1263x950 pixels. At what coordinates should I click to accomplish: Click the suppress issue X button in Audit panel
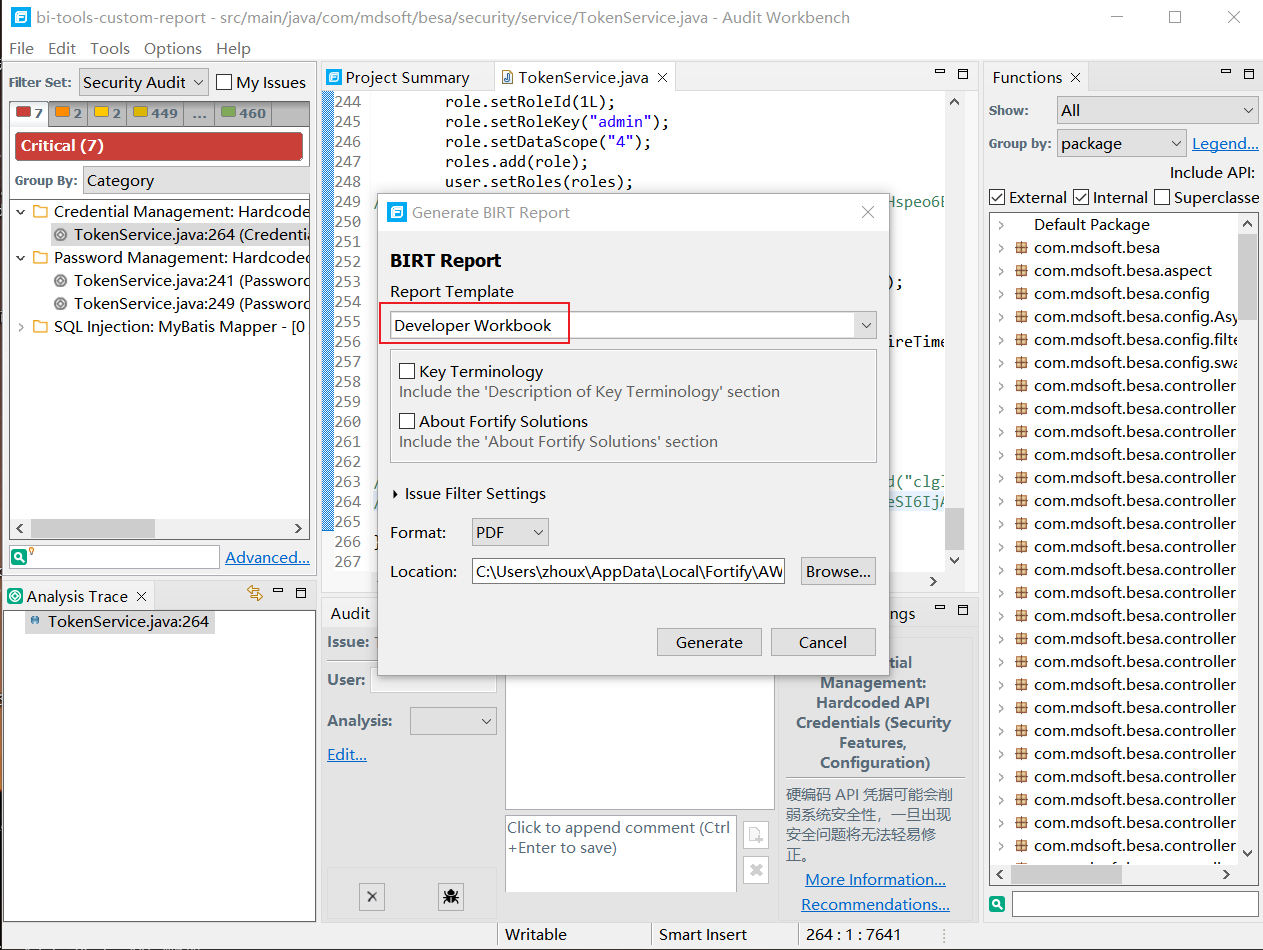tap(371, 896)
